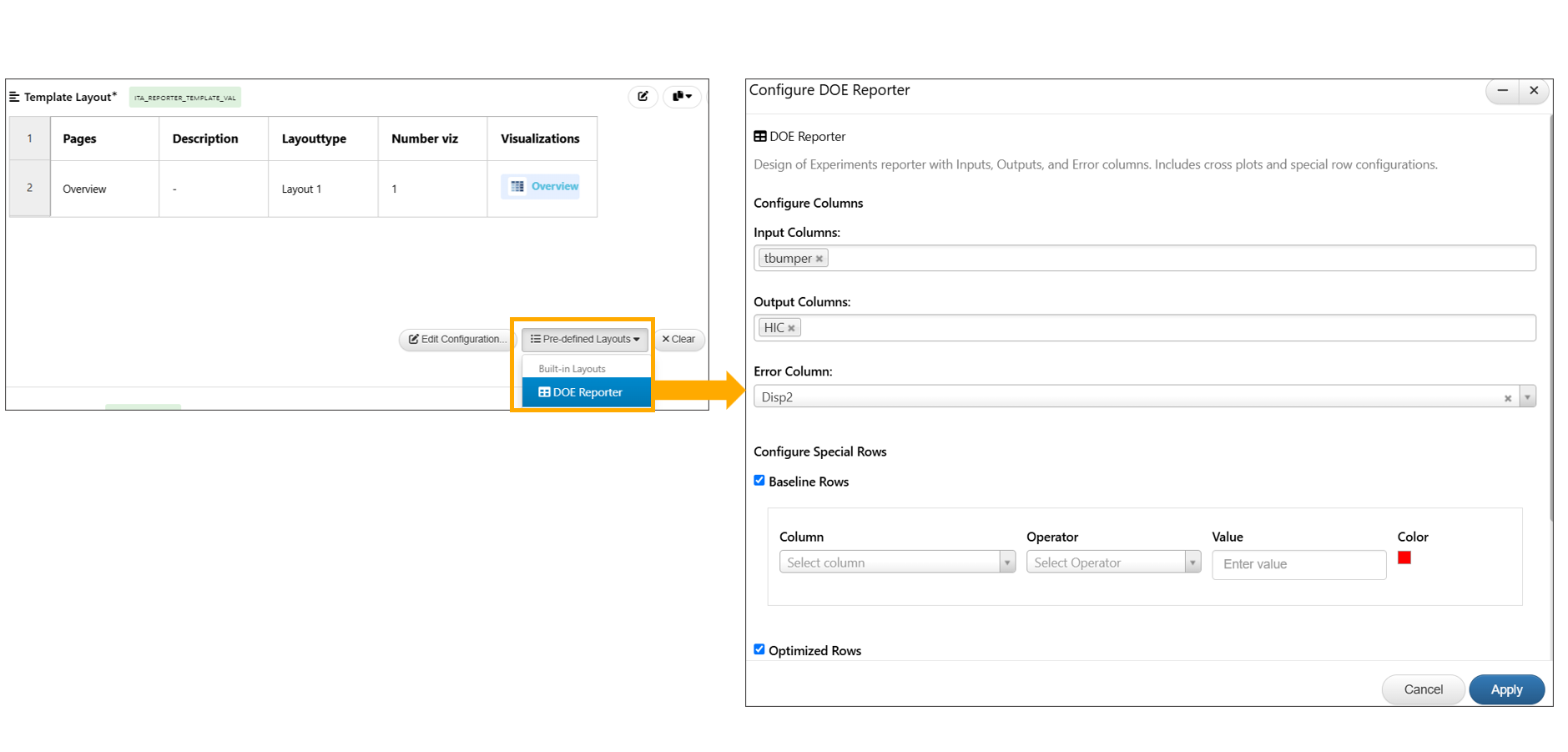
Task: Click the Template Layout hamburger icon
Action: [14, 97]
